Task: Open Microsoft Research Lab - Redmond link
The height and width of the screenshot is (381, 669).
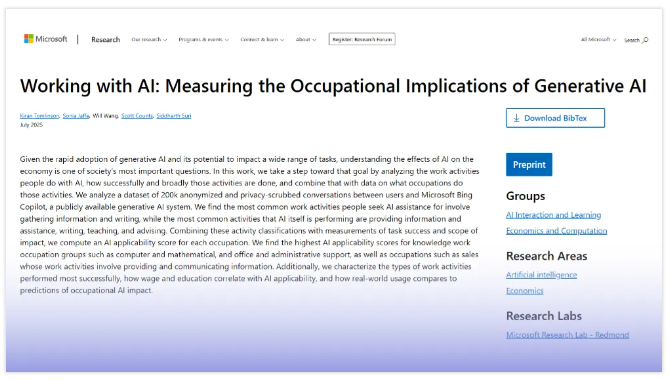Action: (567, 335)
